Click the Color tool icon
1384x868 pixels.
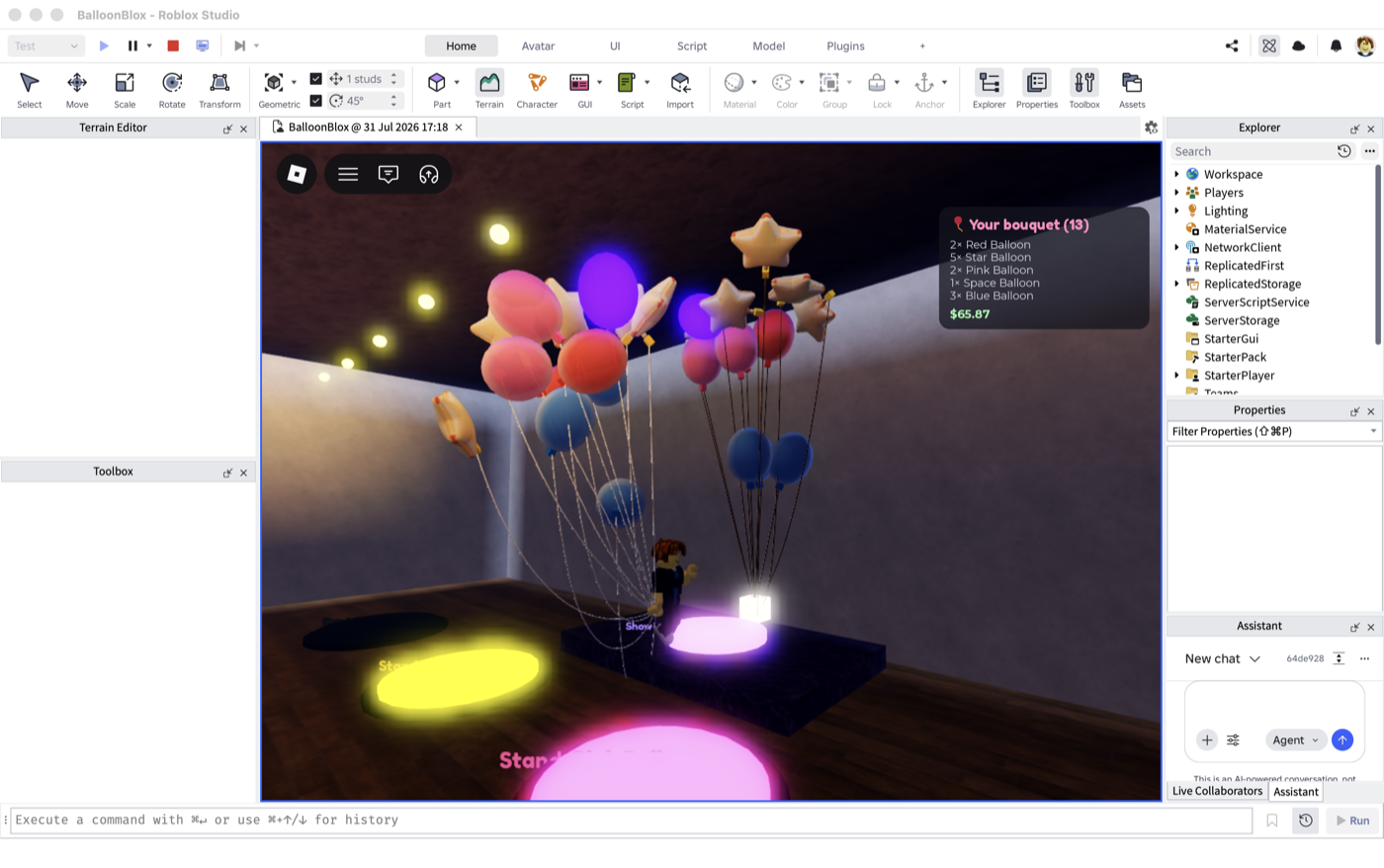[782, 82]
